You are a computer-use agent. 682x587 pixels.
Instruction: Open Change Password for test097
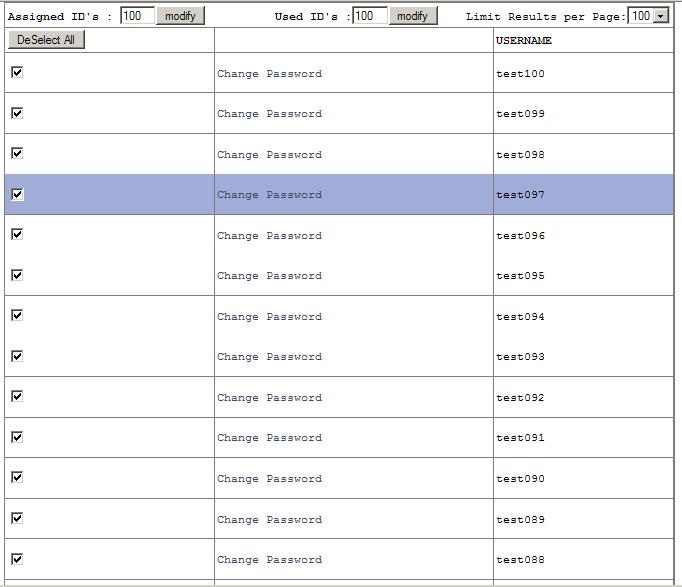pyautogui.click(x=270, y=194)
